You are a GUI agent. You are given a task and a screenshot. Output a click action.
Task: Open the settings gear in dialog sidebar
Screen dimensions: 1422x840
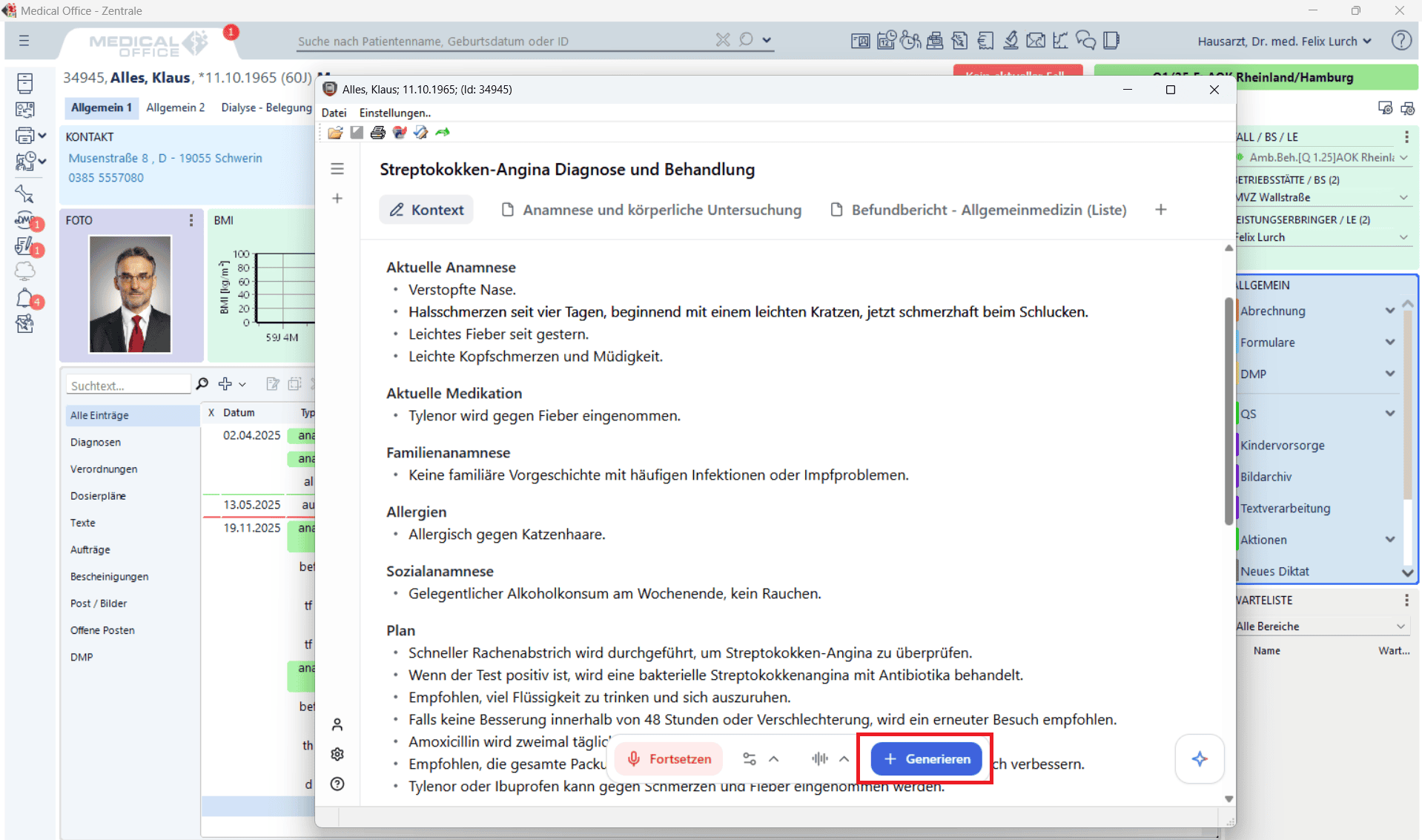[337, 754]
